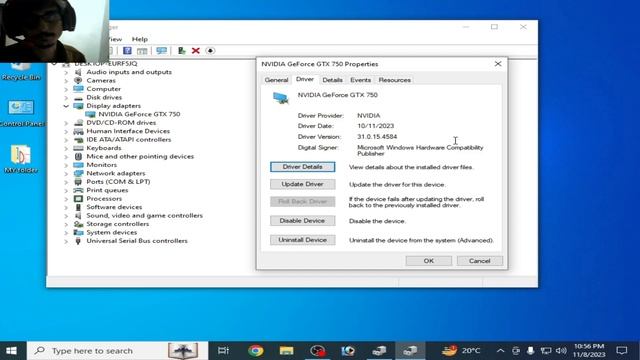Expand Audio inputs and outputs node
Viewport: 640px width, 360px height.
point(66,72)
